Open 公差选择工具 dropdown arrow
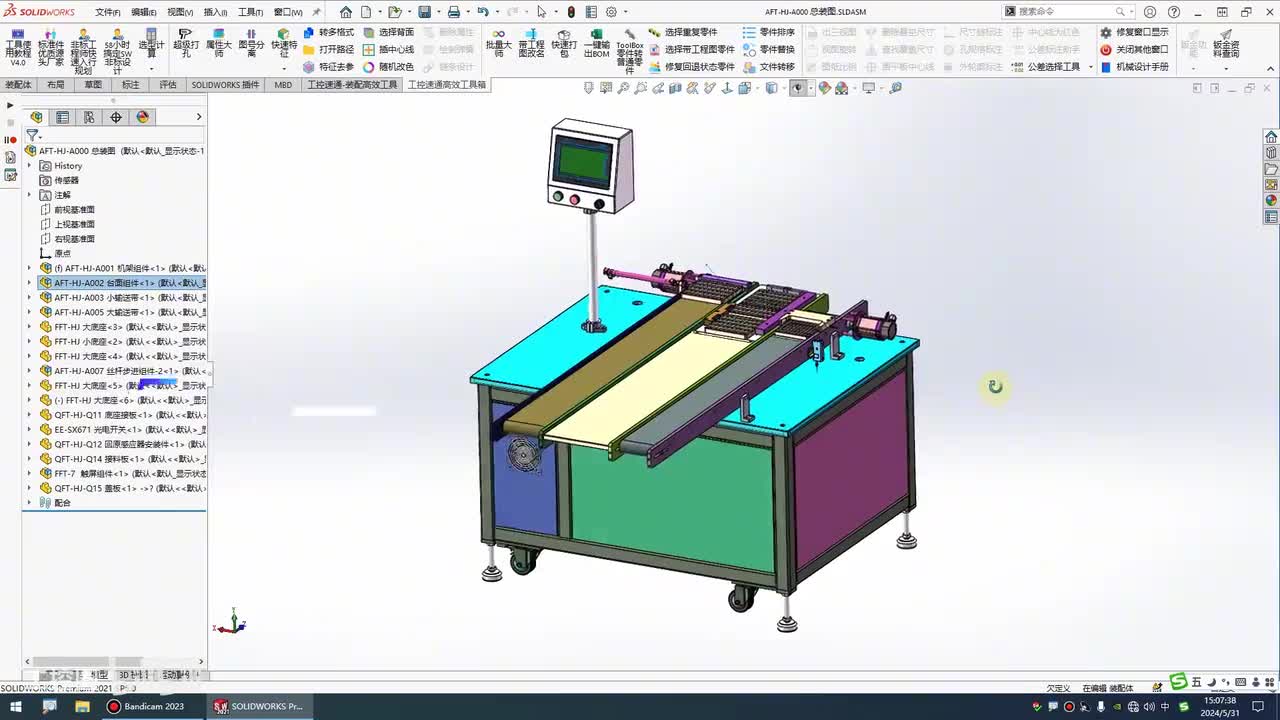The height and width of the screenshot is (720, 1280). [1089, 67]
